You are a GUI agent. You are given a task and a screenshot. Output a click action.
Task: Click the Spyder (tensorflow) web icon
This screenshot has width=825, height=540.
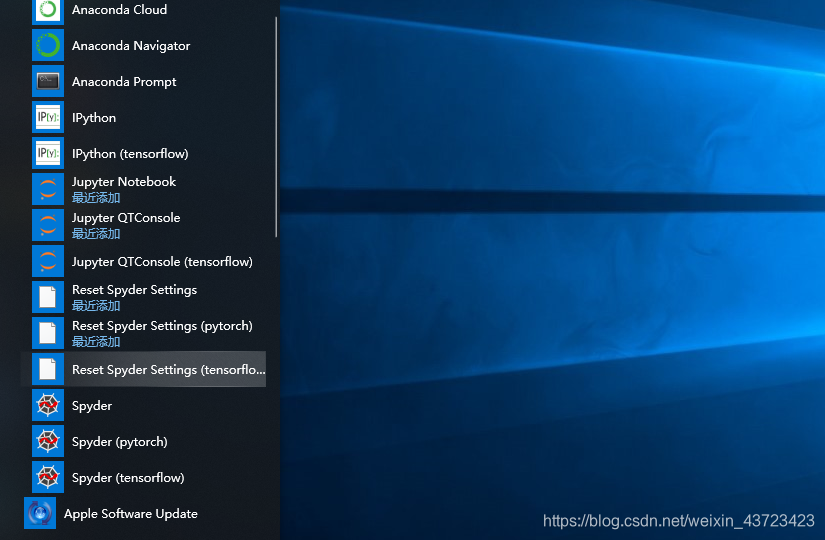click(48, 477)
